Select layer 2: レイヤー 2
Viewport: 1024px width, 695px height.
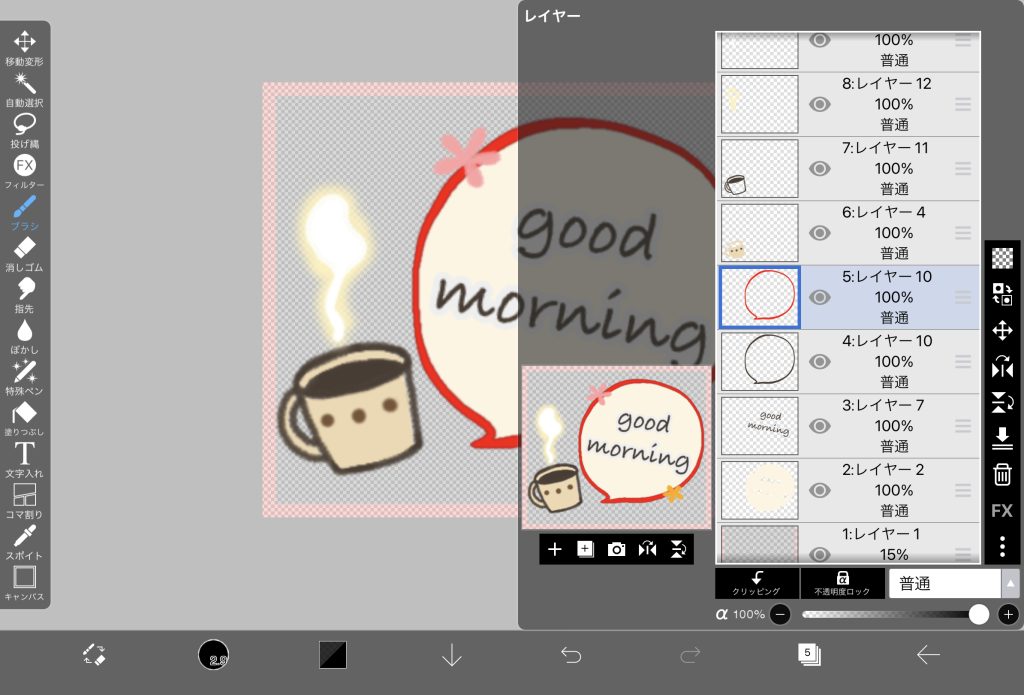click(885, 490)
